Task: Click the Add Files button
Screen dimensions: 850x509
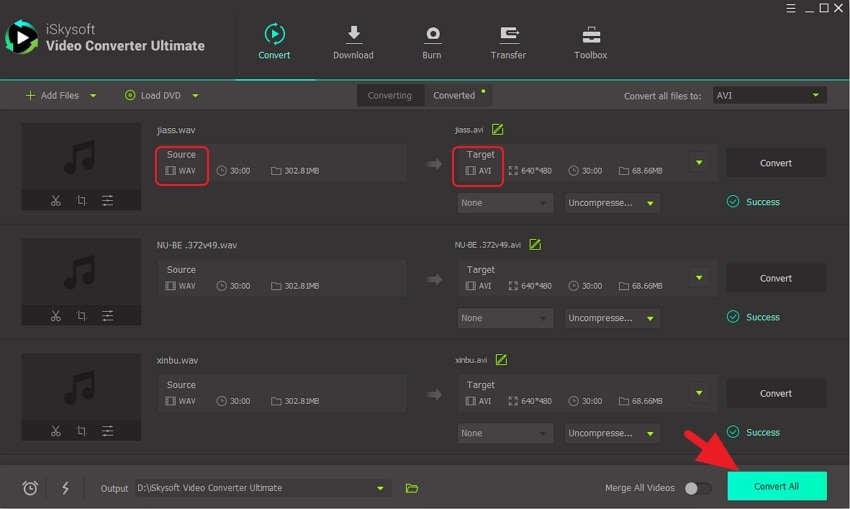Action: tap(52, 95)
